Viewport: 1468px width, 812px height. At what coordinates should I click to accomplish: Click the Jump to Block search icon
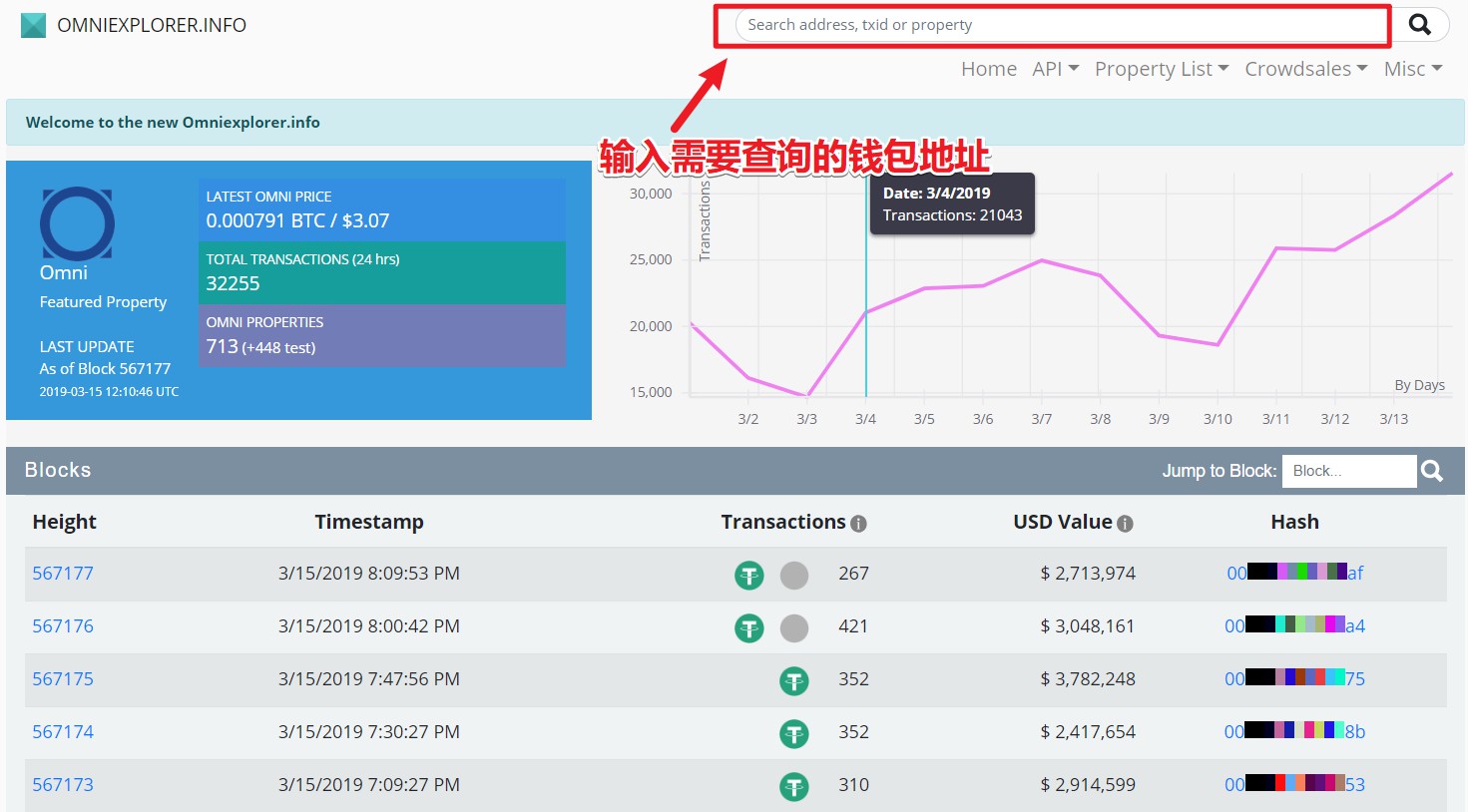tap(1432, 471)
